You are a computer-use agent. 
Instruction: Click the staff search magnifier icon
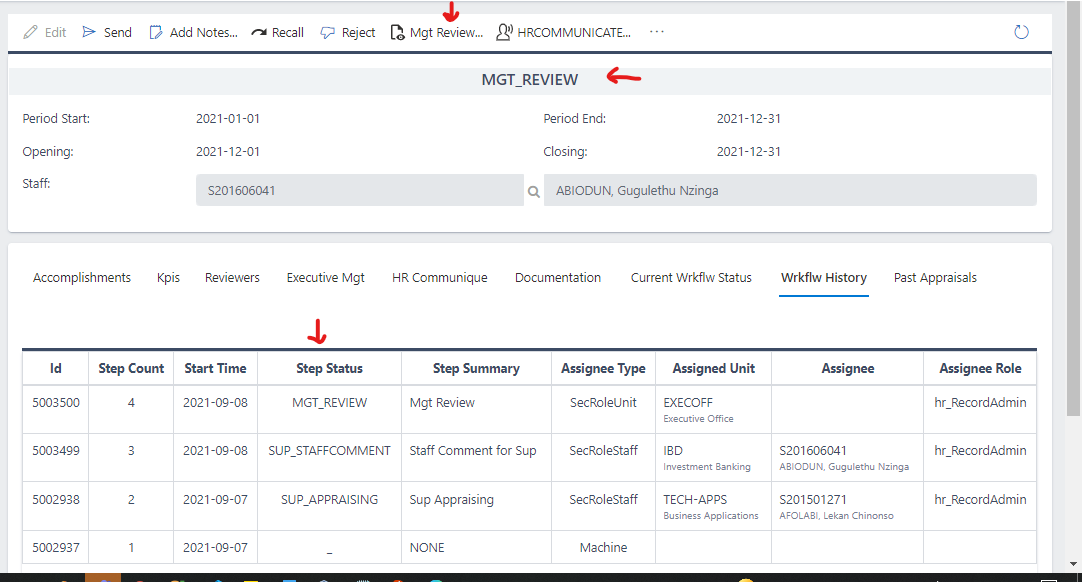click(x=534, y=191)
